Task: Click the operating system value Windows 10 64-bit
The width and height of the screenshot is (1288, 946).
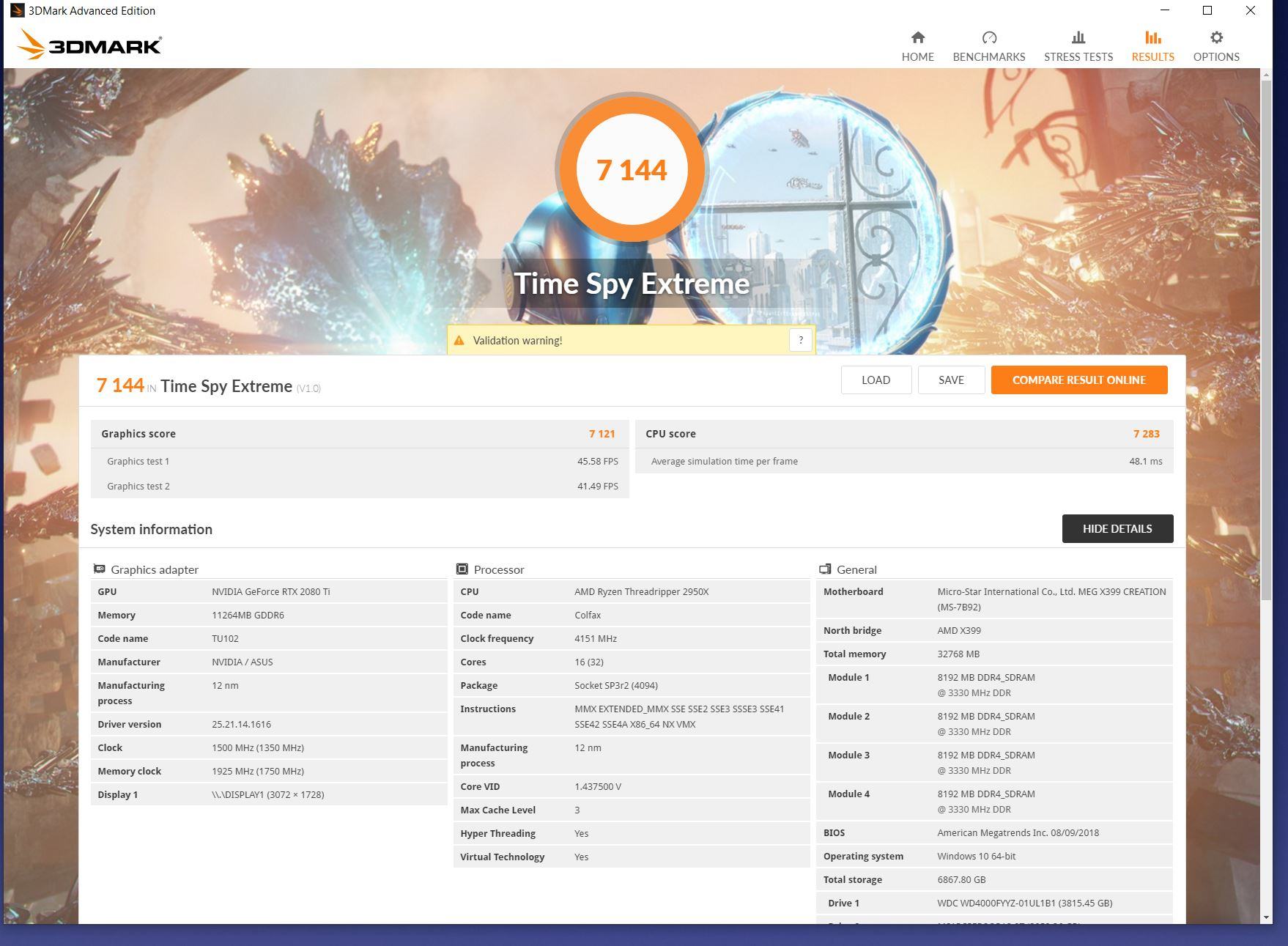Action: pyautogui.click(x=977, y=856)
